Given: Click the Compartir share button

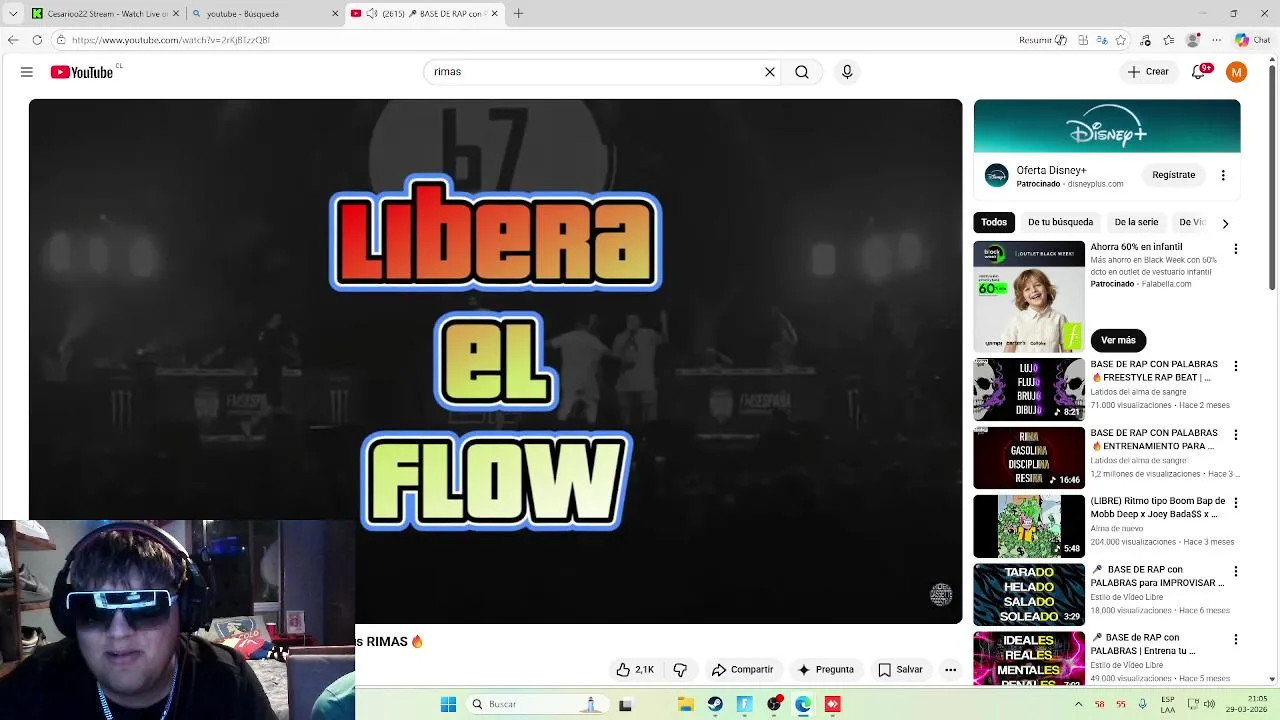Looking at the screenshot, I should (x=742, y=670).
